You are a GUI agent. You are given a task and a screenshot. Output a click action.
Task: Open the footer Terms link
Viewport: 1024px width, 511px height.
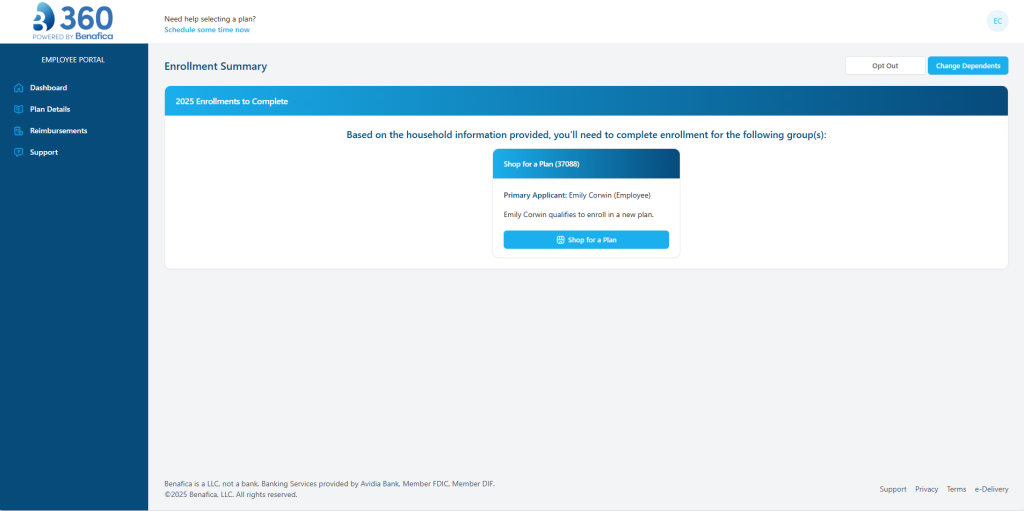[956, 489]
